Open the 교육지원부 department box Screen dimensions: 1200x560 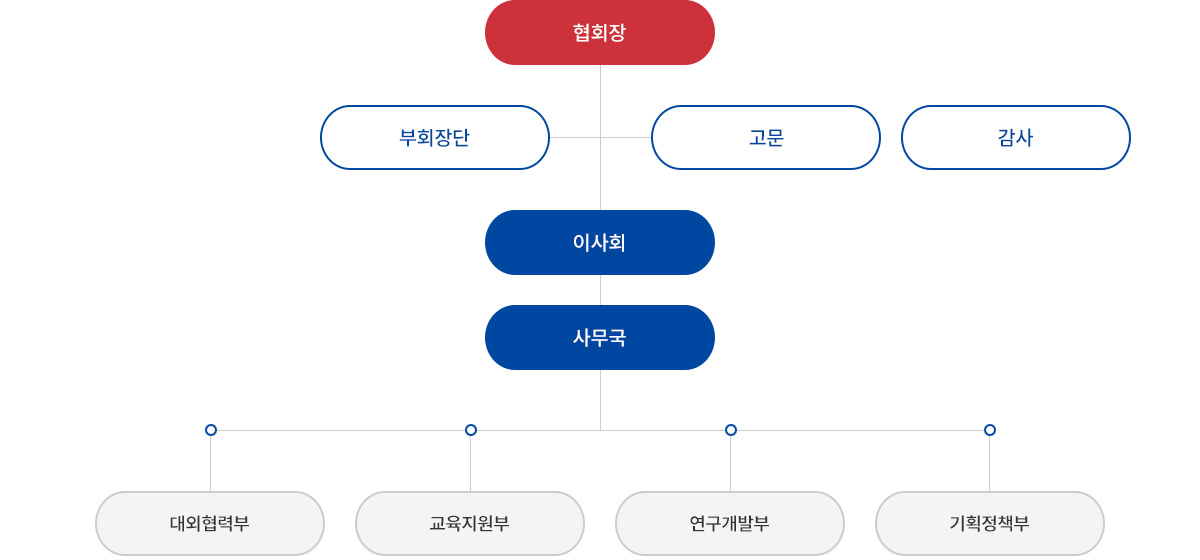click(470, 523)
